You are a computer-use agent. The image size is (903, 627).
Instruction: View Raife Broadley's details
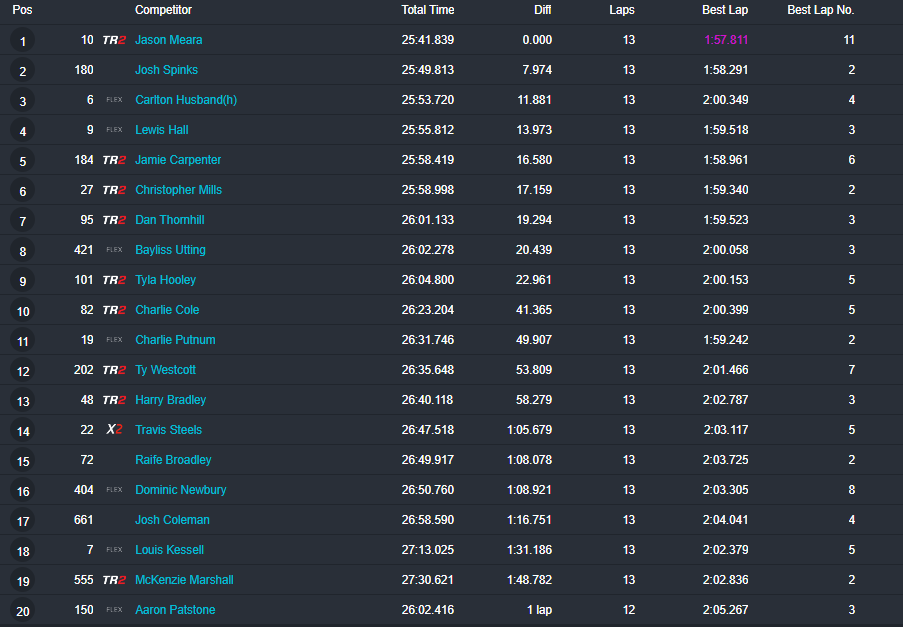173,460
